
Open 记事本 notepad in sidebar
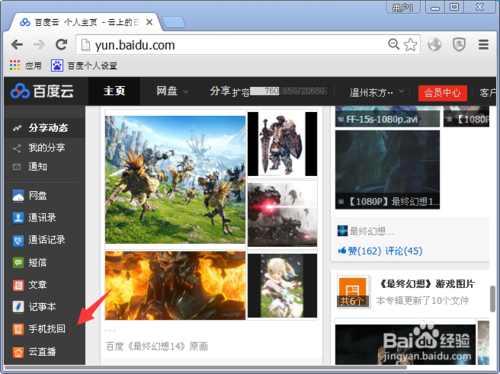34,307
